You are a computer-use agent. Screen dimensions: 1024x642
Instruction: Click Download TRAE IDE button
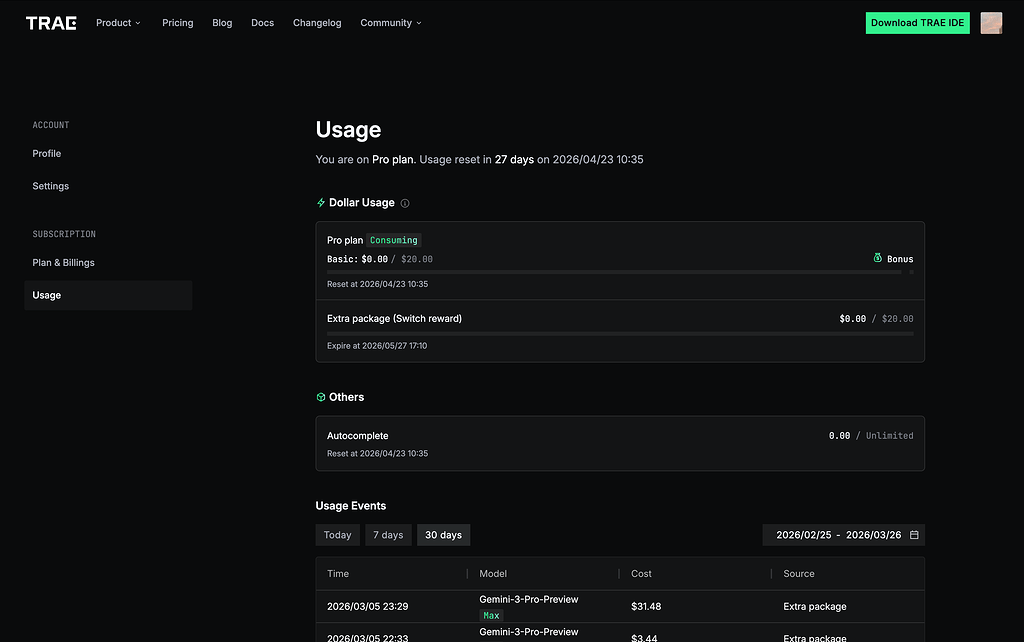[917, 23]
